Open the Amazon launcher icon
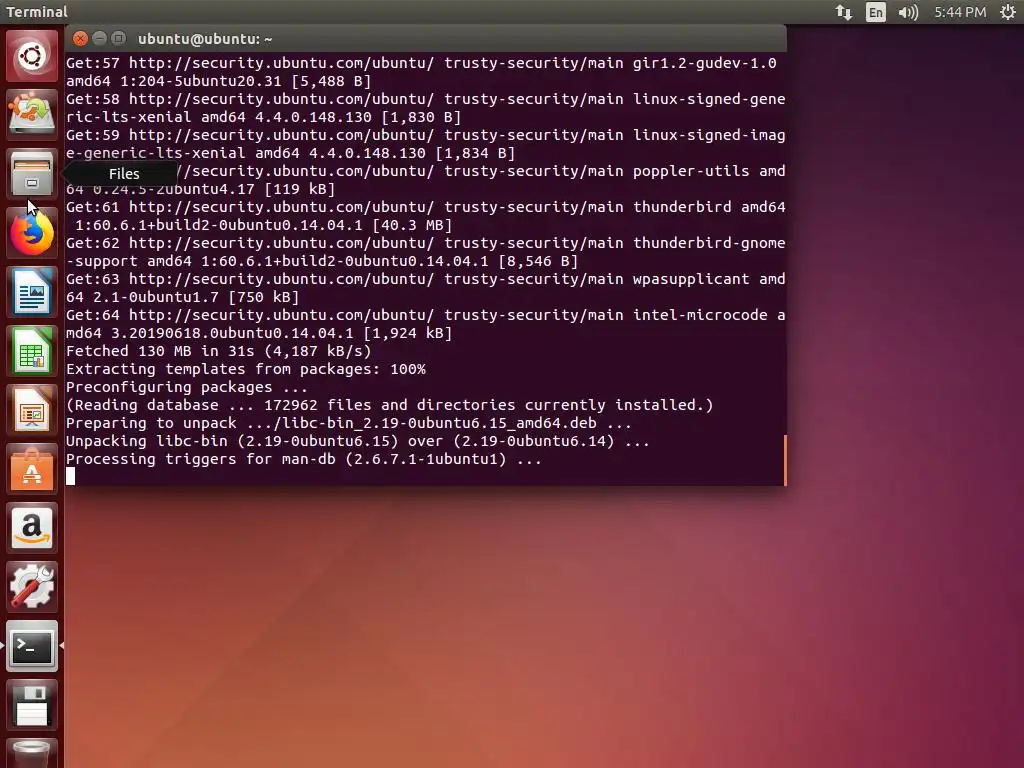Viewport: 1024px width, 768px height. click(x=32, y=528)
